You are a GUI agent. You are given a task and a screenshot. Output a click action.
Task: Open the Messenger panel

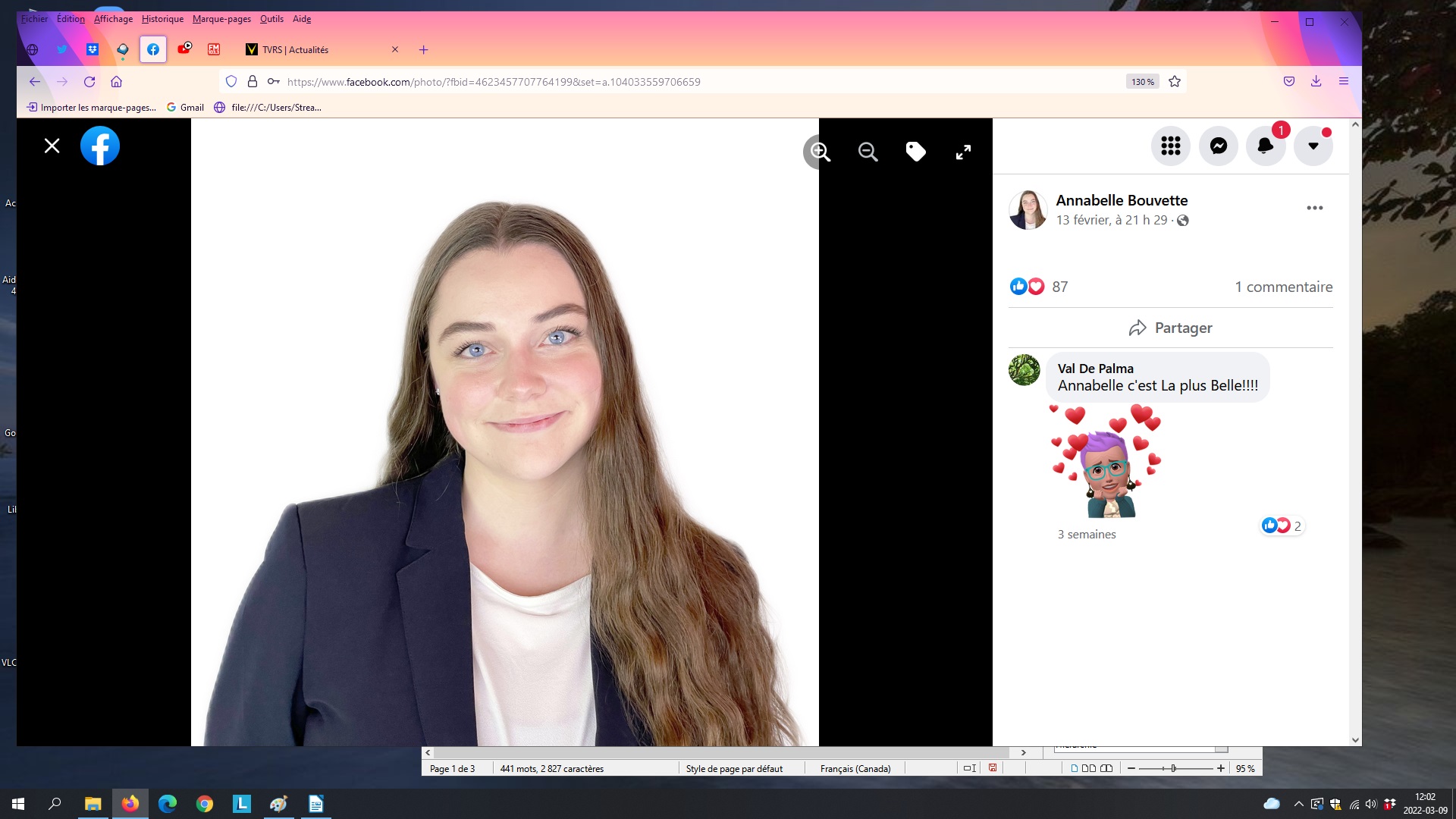1218,146
